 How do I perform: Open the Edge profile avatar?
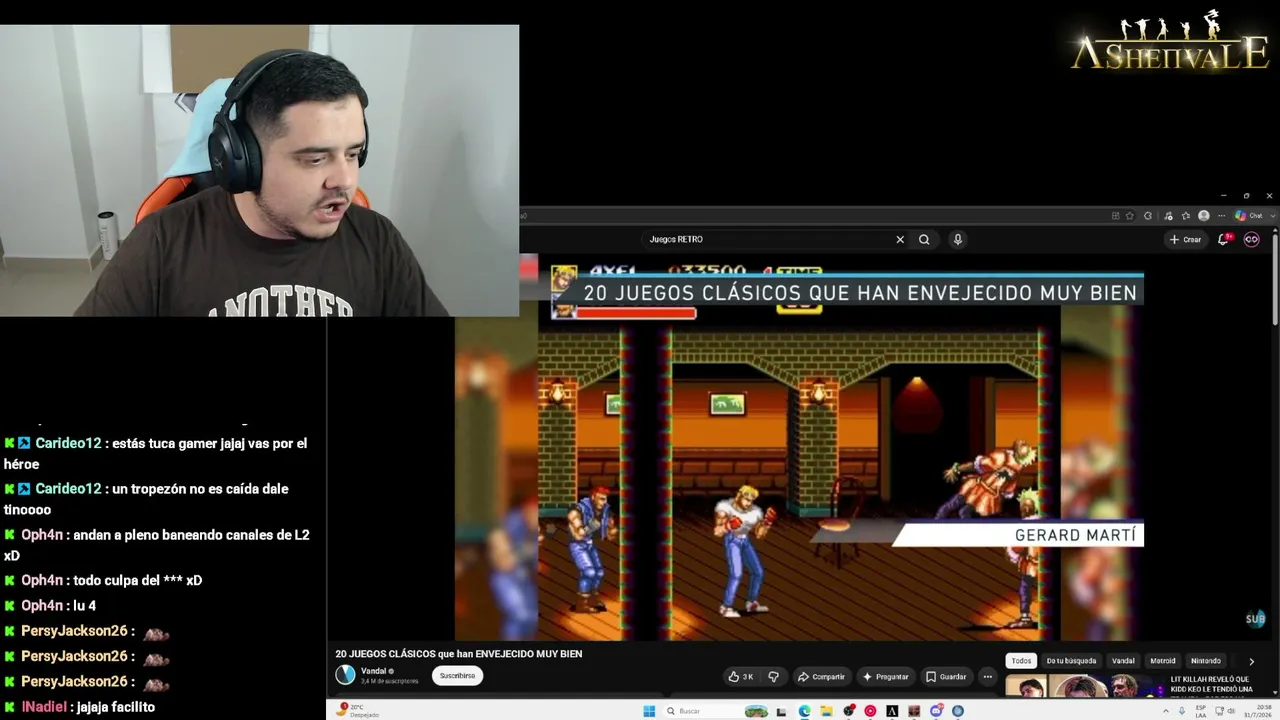coord(1204,216)
